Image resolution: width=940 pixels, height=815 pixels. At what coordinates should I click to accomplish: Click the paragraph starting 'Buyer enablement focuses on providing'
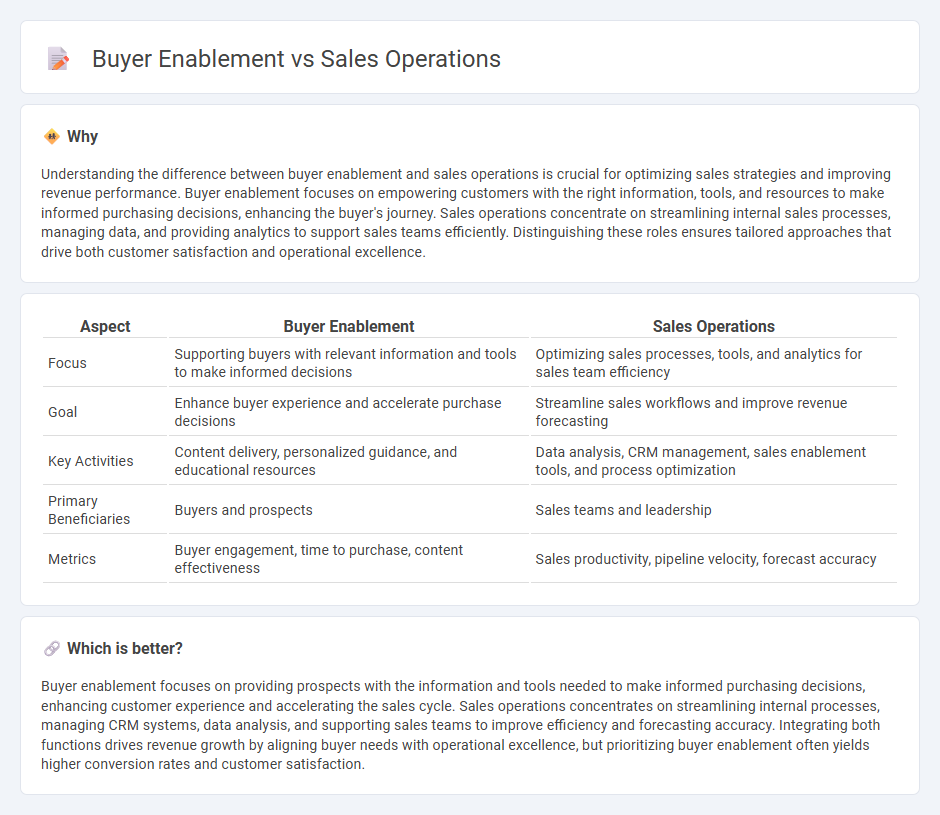460,725
